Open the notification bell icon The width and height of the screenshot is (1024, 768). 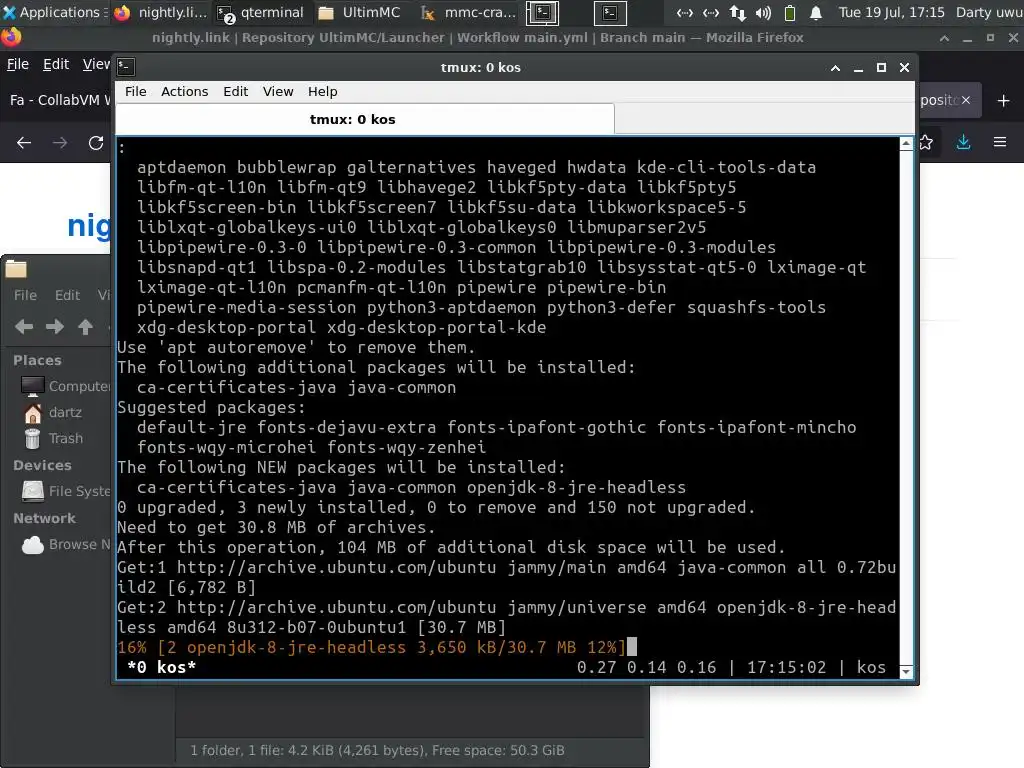point(816,12)
